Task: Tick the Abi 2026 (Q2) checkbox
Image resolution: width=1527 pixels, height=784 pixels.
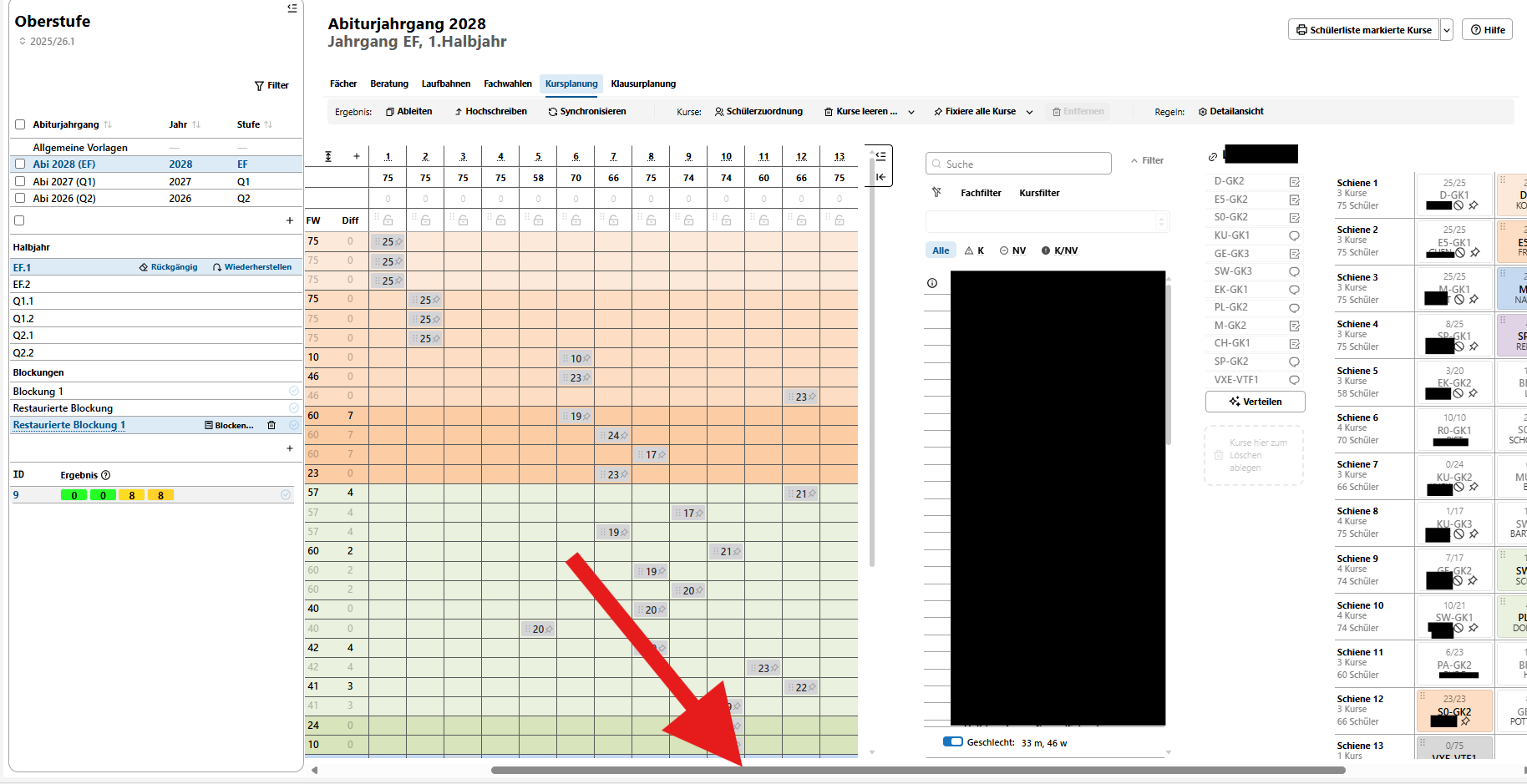Action: [20, 199]
